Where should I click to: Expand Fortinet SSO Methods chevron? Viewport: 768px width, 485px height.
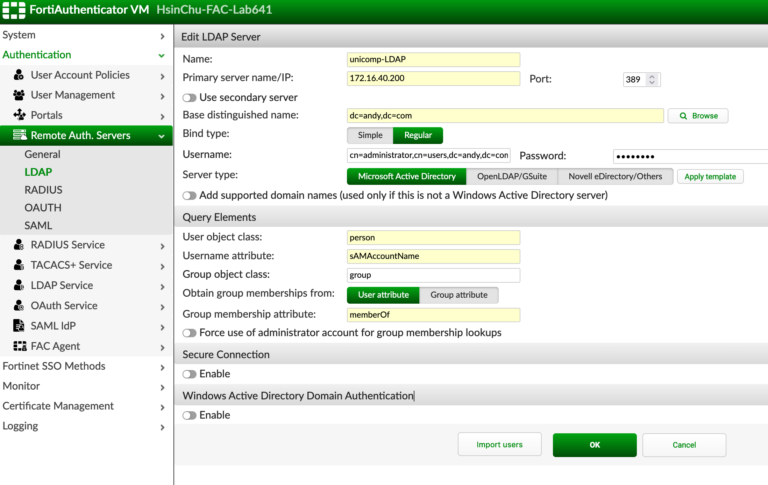point(162,367)
